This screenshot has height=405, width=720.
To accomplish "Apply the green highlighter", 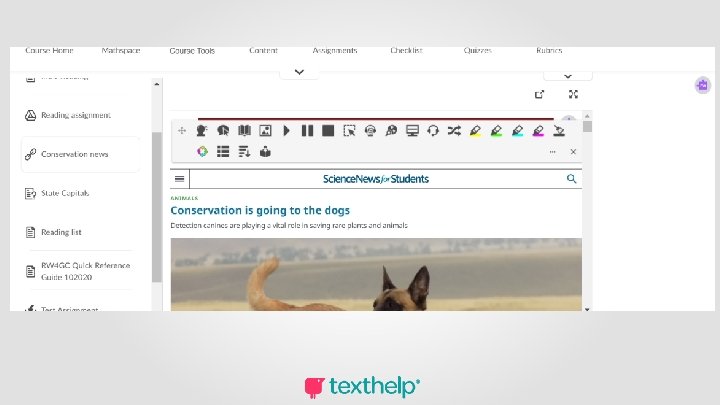I will (496, 131).
